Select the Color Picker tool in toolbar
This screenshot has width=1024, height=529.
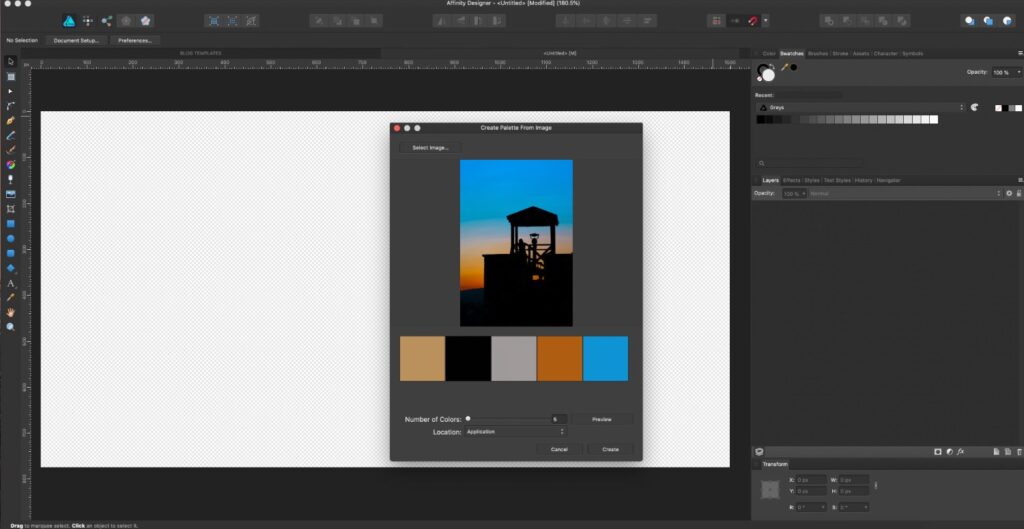10,298
